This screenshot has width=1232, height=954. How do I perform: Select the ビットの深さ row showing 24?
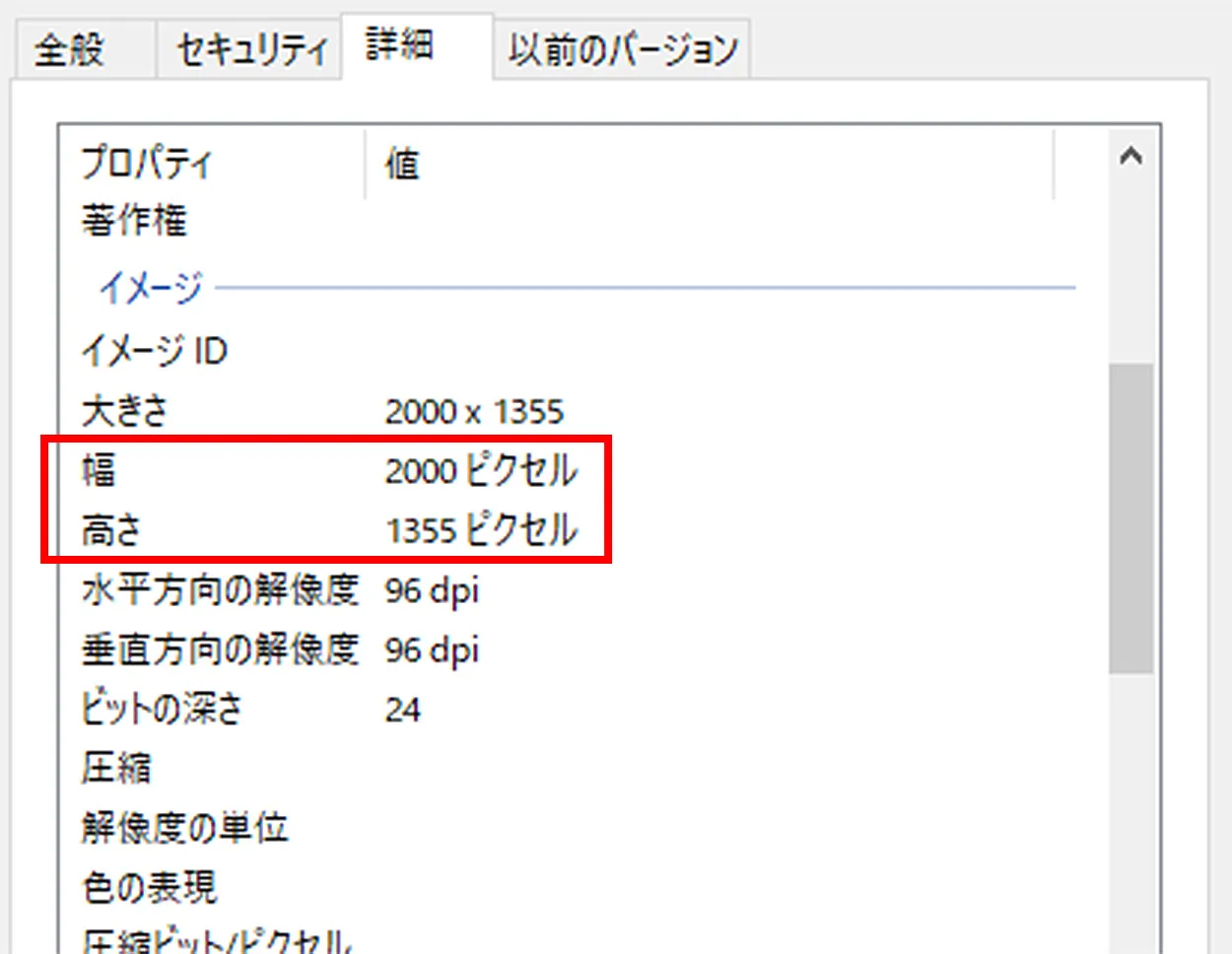(246, 709)
